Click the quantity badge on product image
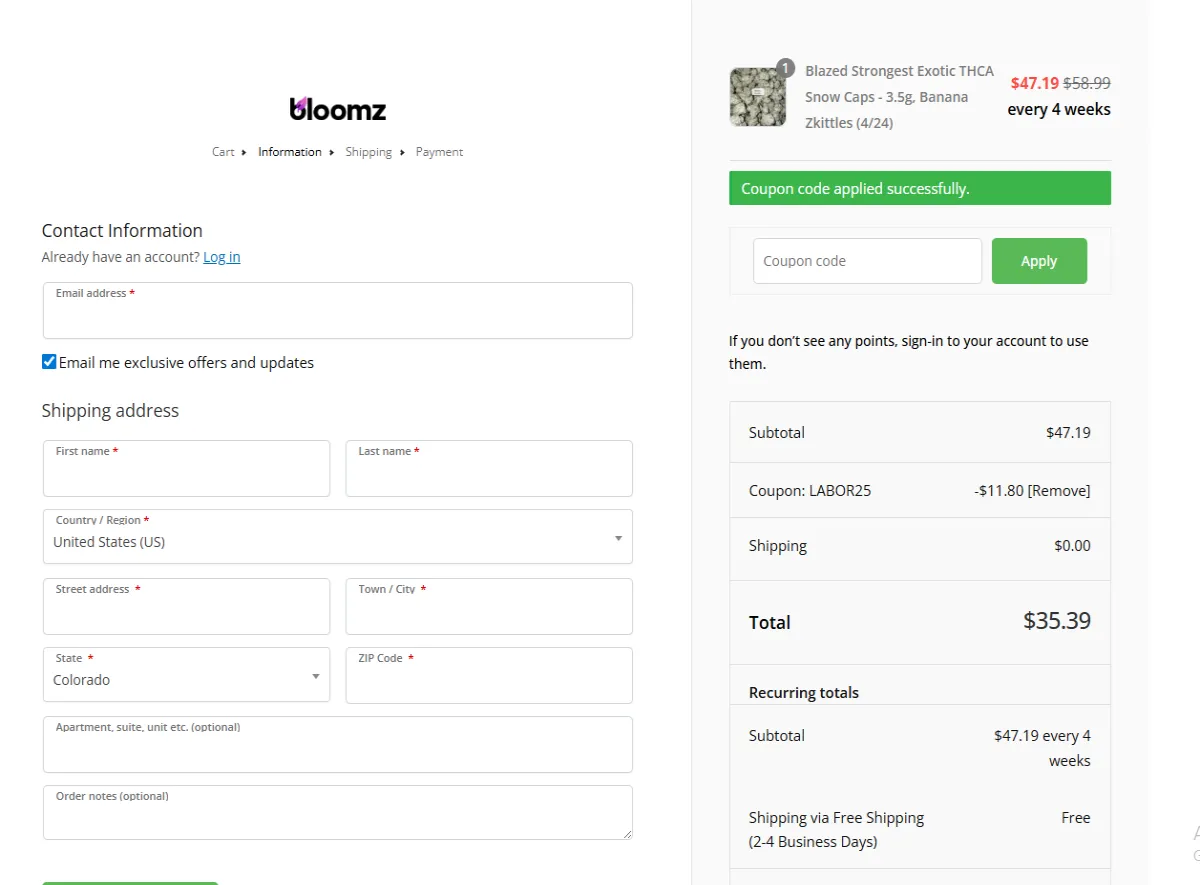Screen dimensions: 1200x885 coord(785,68)
